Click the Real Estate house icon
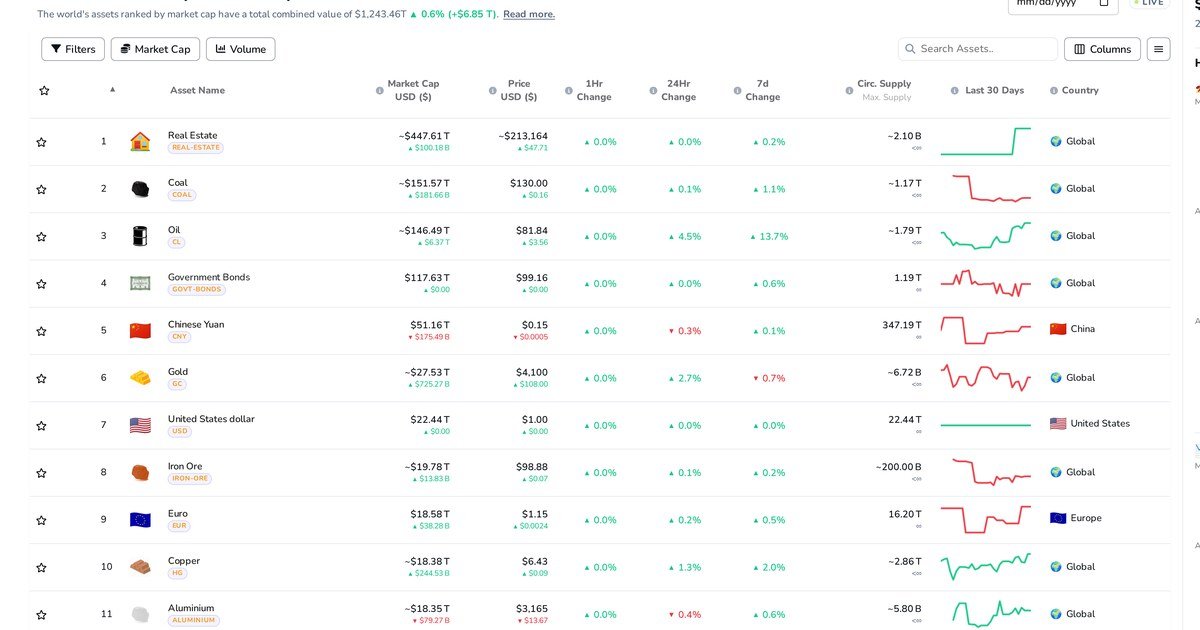The height and width of the screenshot is (630, 1200). 140,142
